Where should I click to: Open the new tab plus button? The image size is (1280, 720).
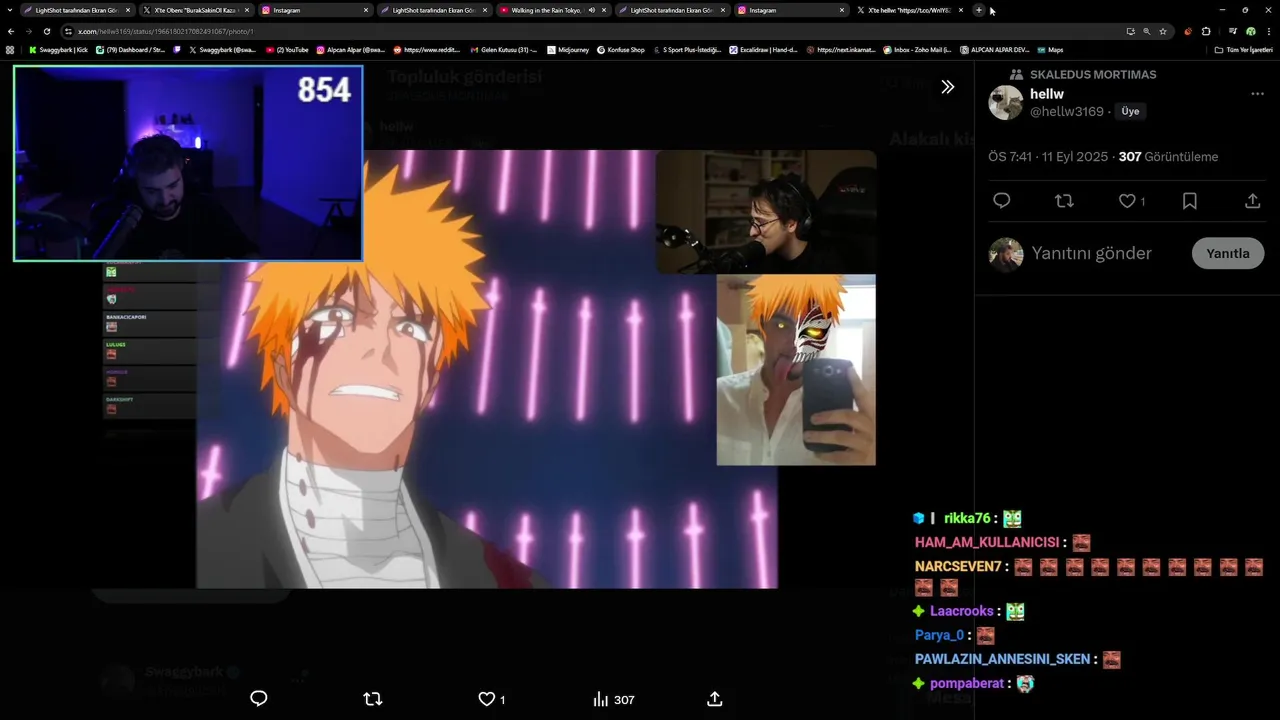(979, 10)
